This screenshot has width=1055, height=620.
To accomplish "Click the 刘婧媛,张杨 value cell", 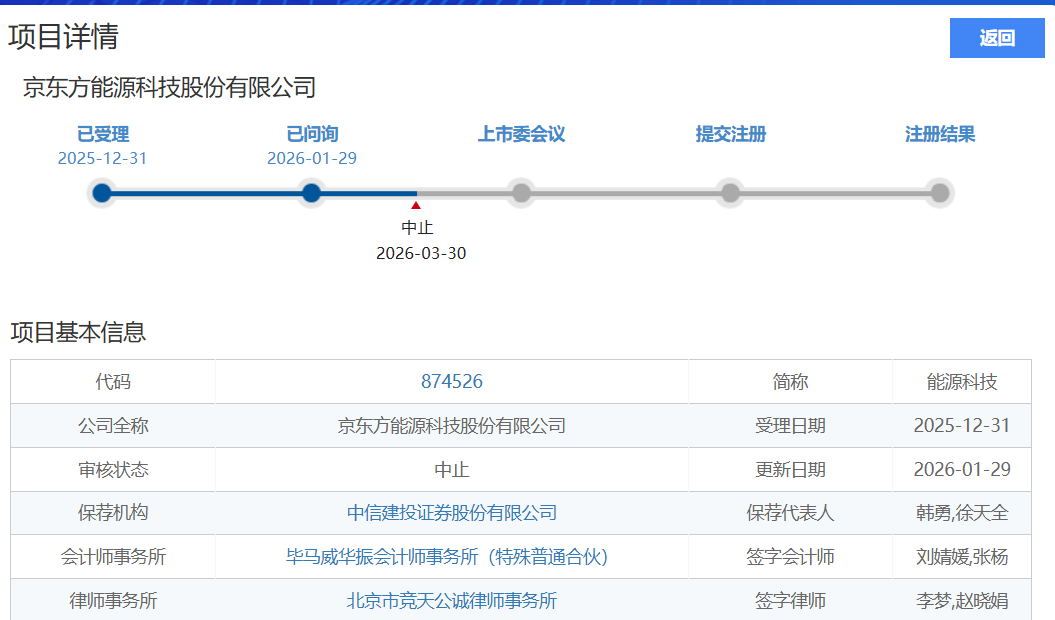I will 961,557.
